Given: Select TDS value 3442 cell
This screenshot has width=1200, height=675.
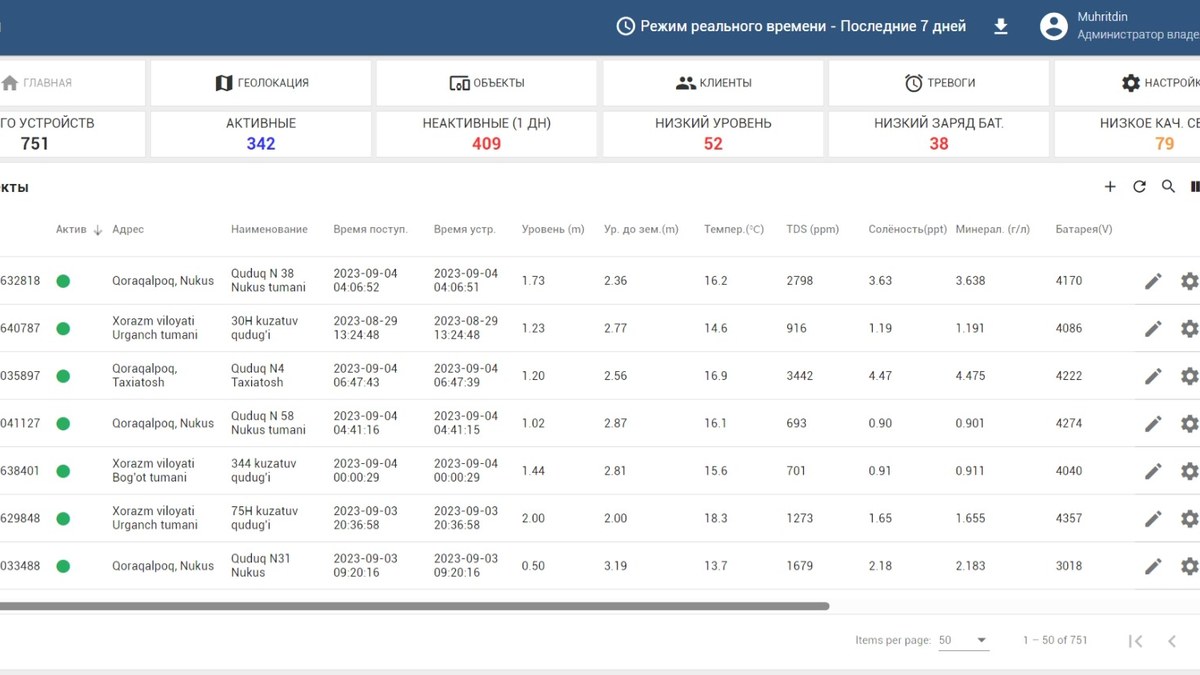Looking at the screenshot, I should click(800, 376).
